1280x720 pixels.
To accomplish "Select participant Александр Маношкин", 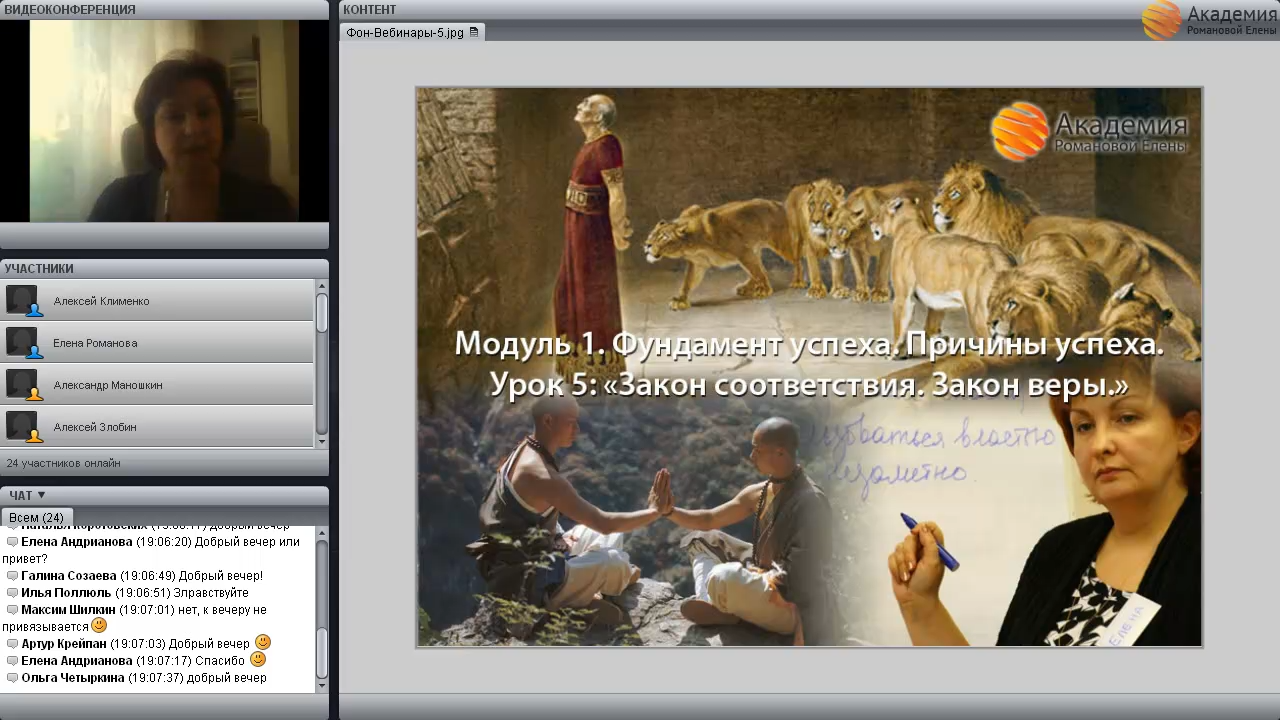I will point(158,385).
